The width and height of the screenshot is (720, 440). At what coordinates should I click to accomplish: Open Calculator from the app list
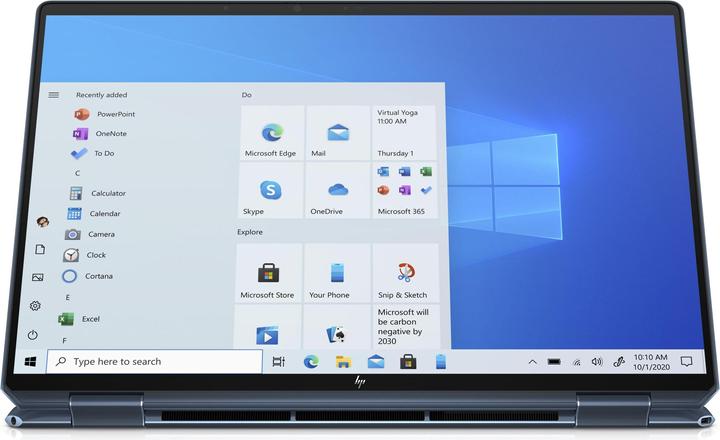coord(97,193)
